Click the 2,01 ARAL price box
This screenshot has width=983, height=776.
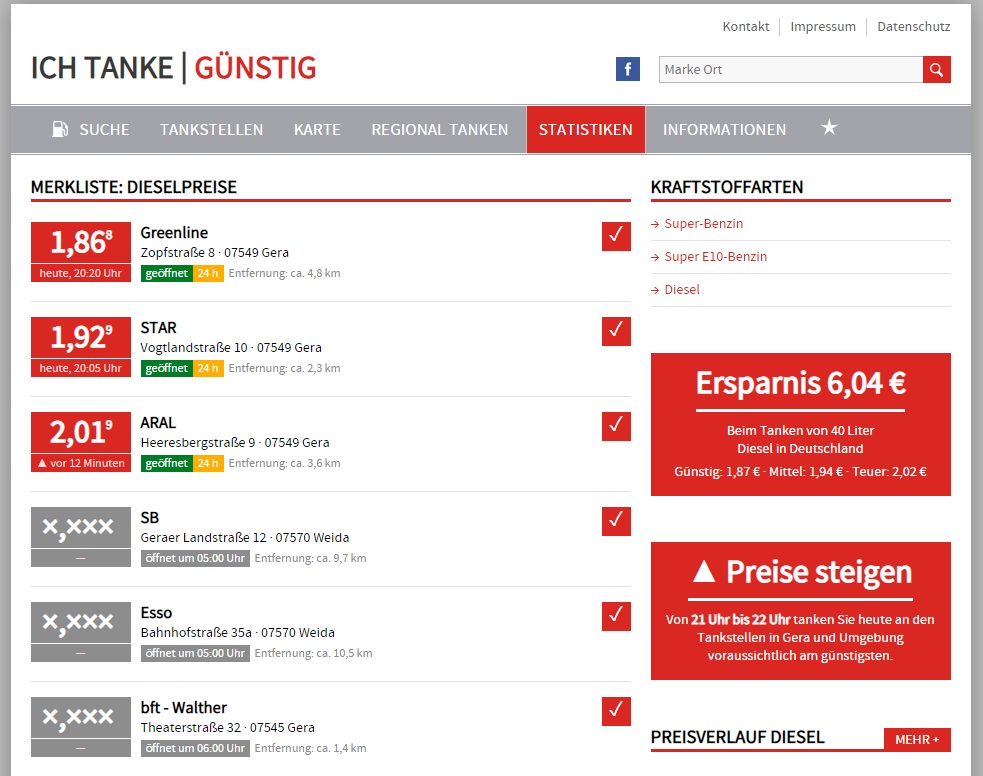[x=81, y=433]
